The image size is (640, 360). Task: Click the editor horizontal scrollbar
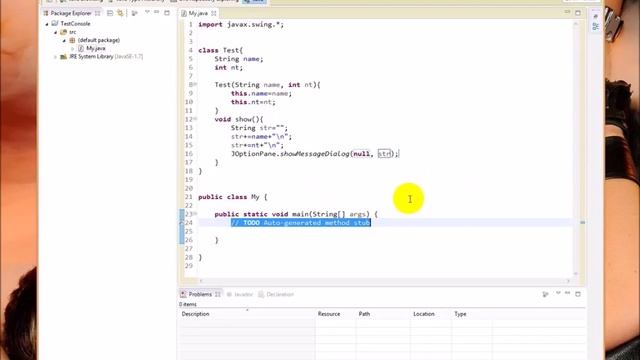coord(384,280)
